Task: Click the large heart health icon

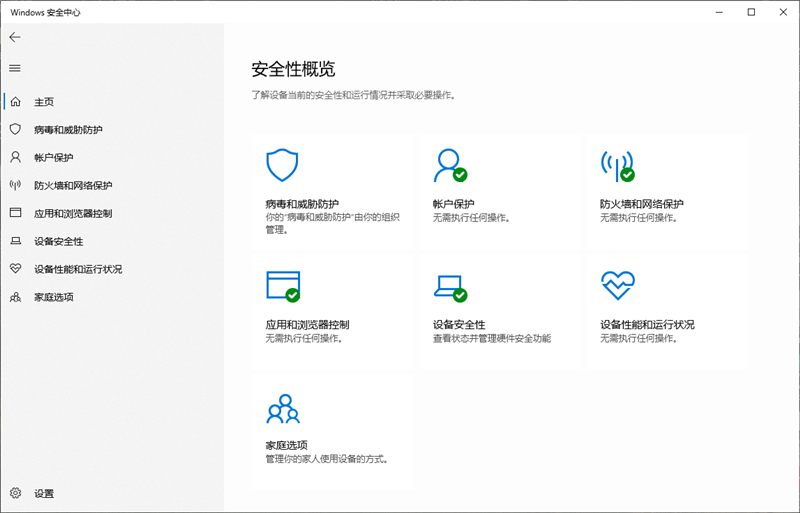Action: (x=618, y=285)
